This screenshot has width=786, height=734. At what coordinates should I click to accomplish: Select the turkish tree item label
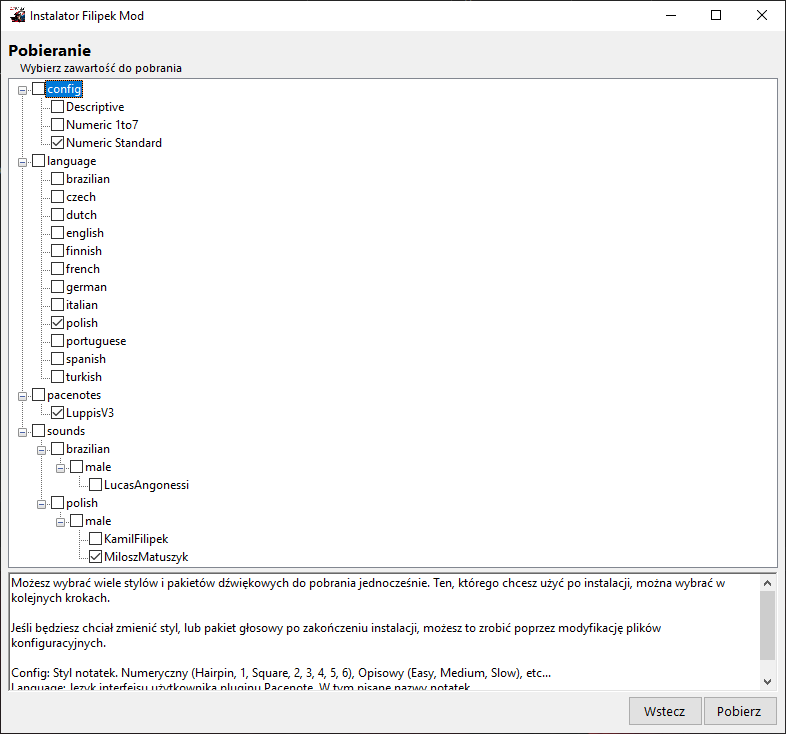pos(84,377)
